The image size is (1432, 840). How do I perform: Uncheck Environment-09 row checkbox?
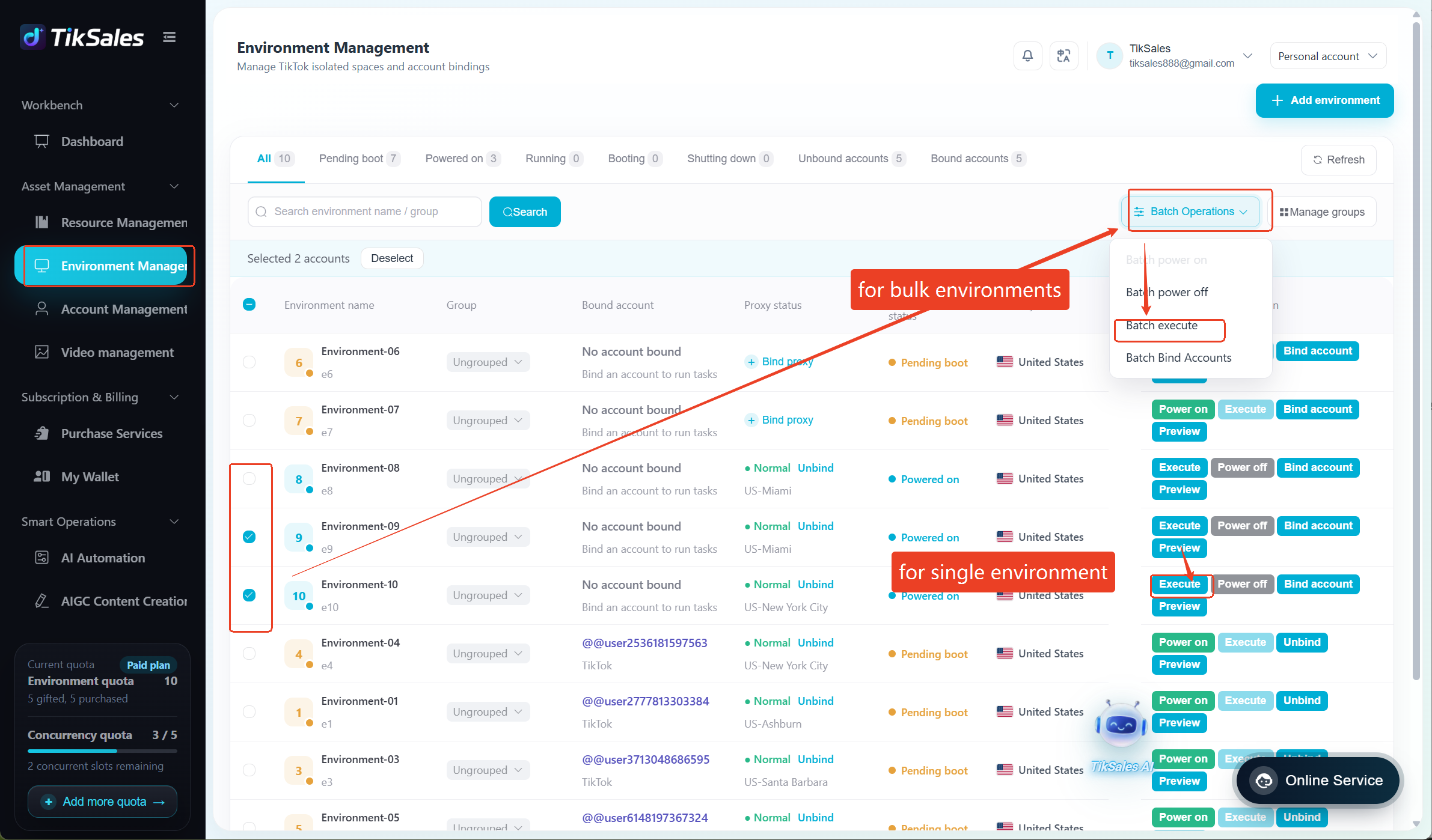(249, 537)
